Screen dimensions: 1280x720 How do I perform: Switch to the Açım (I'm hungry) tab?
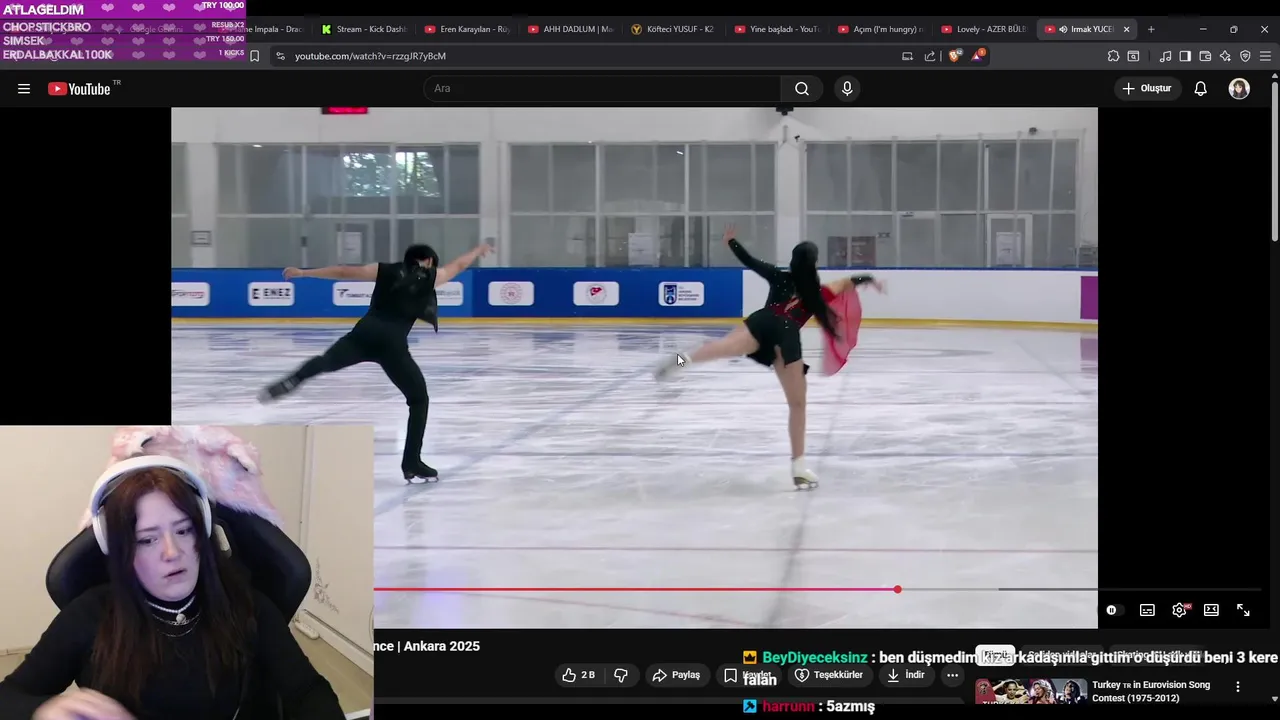pos(880,29)
